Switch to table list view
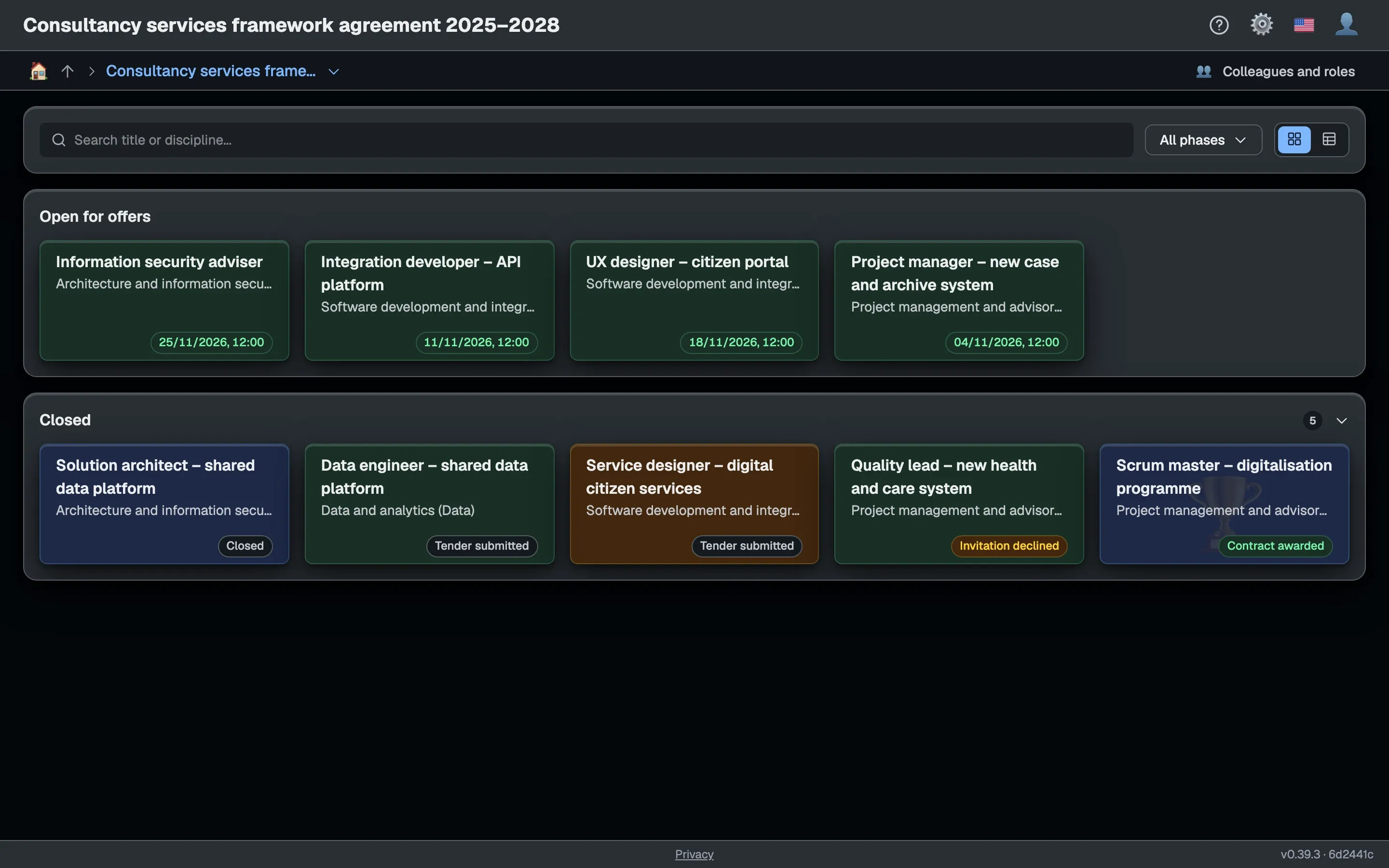 coord(1329,139)
